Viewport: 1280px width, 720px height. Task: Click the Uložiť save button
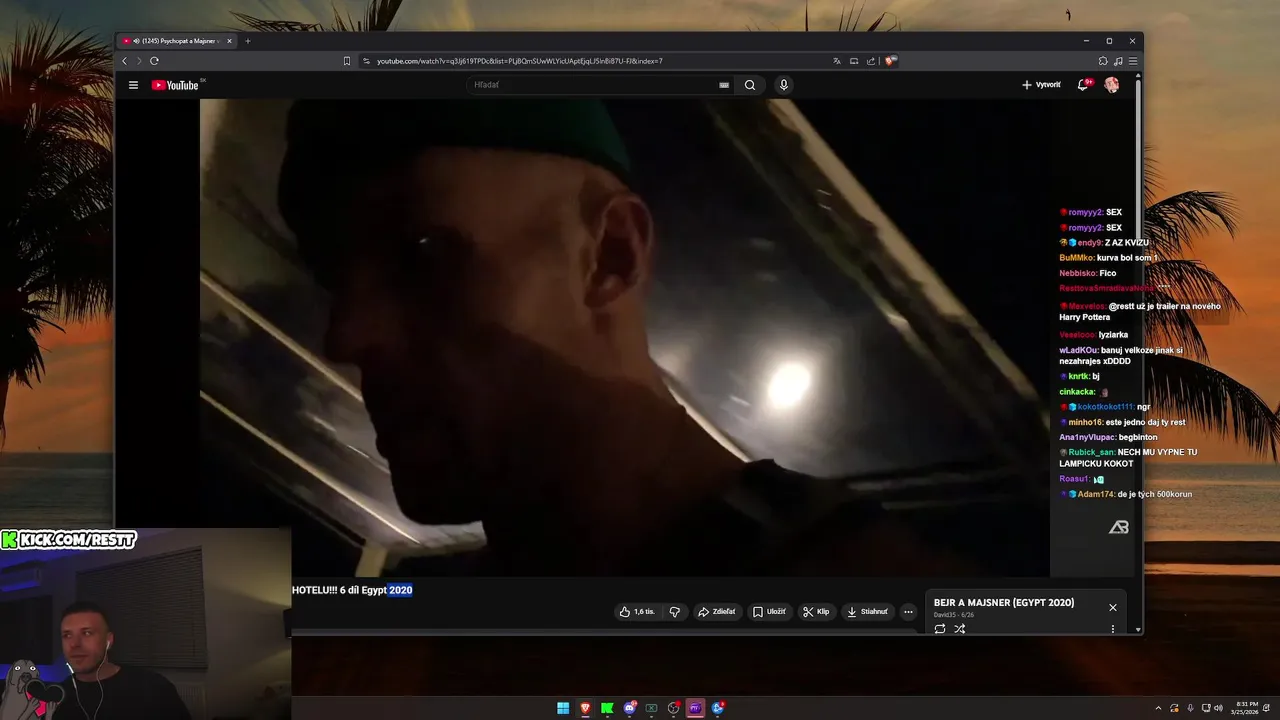click(x=769, y=612)
